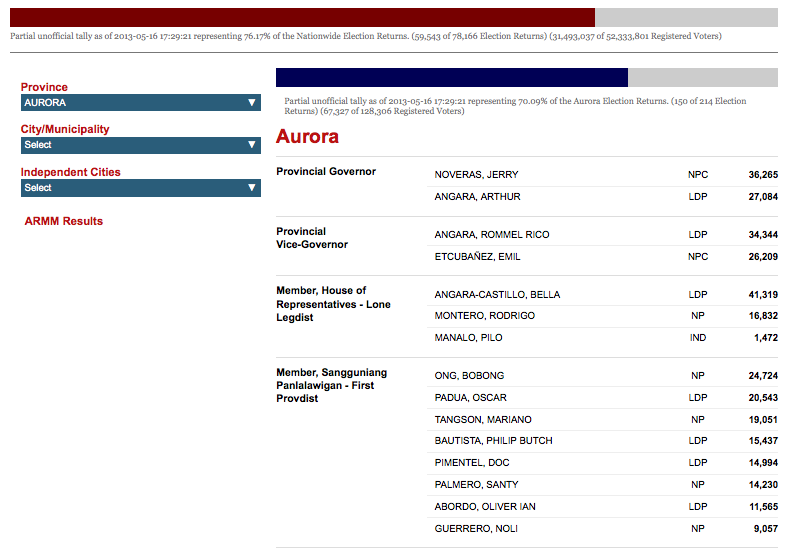Click the ARMM Results link

64,221
